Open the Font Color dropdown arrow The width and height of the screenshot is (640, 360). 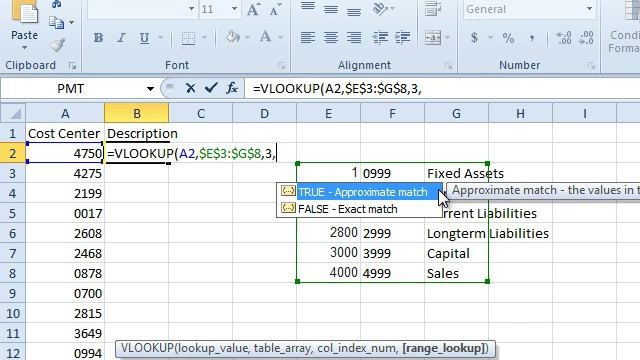coord(281,38)
